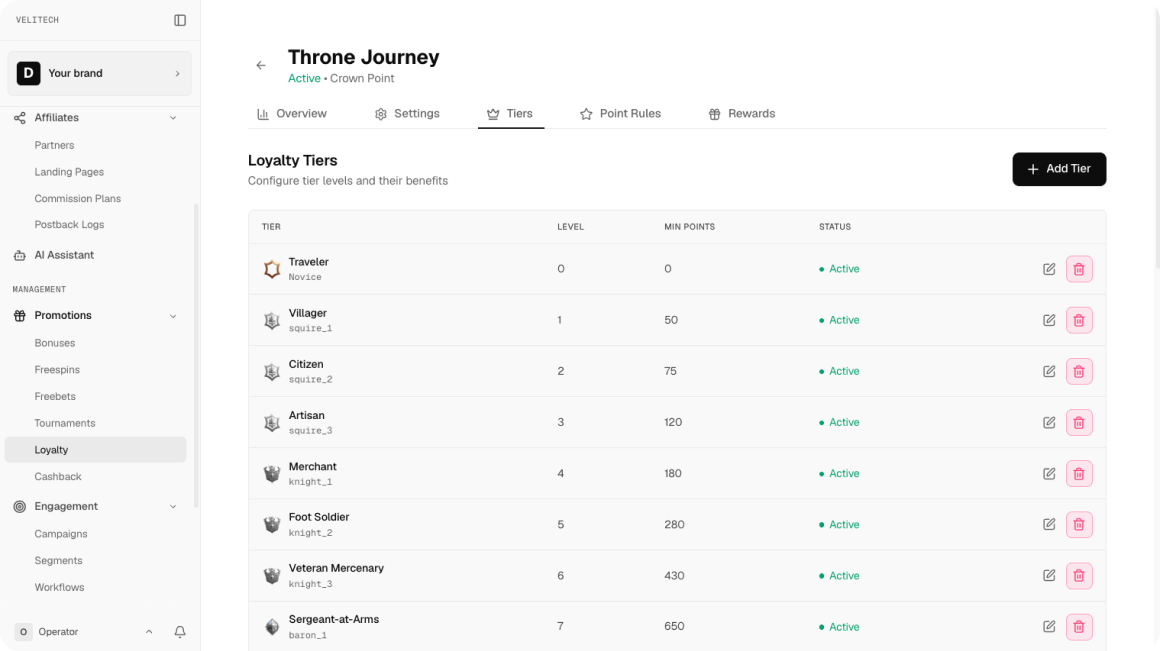This screenshot has width=1160, height=651.
Task: Open Freebets in the sidebar
Action: point(55,397)
